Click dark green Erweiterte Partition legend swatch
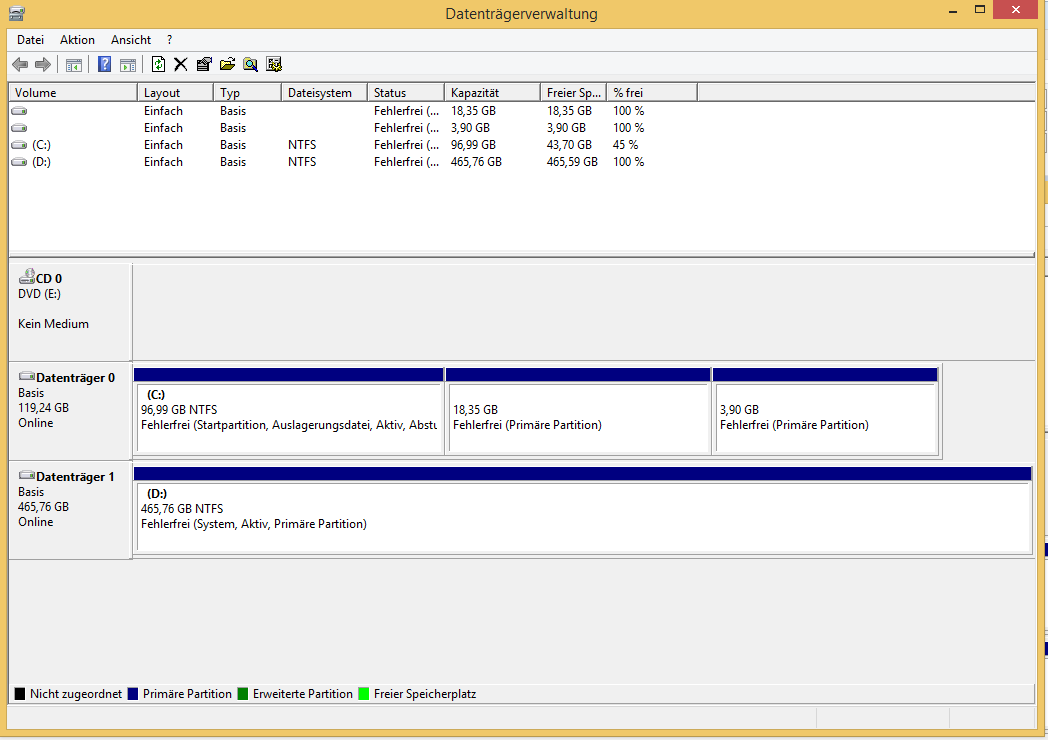The image size is (1048, 740). 243,694
